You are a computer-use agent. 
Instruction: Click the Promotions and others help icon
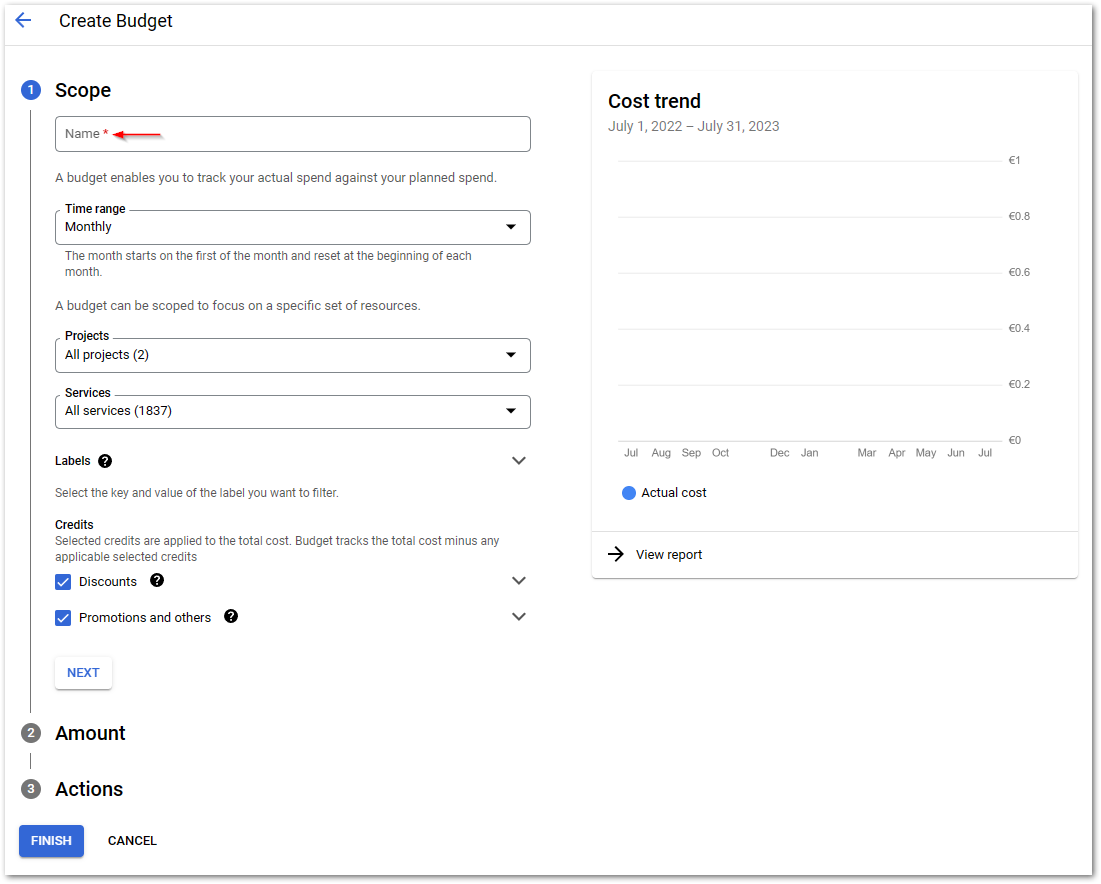231,617
